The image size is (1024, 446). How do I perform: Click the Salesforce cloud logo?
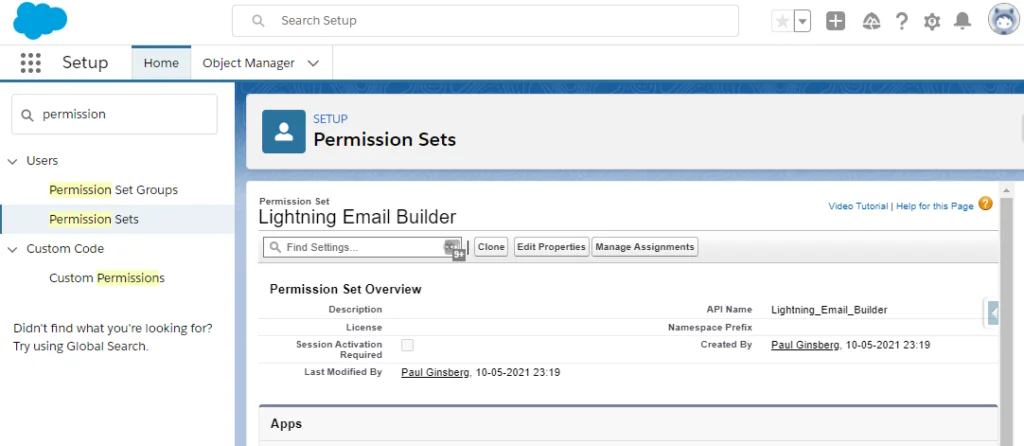point(40,21)
